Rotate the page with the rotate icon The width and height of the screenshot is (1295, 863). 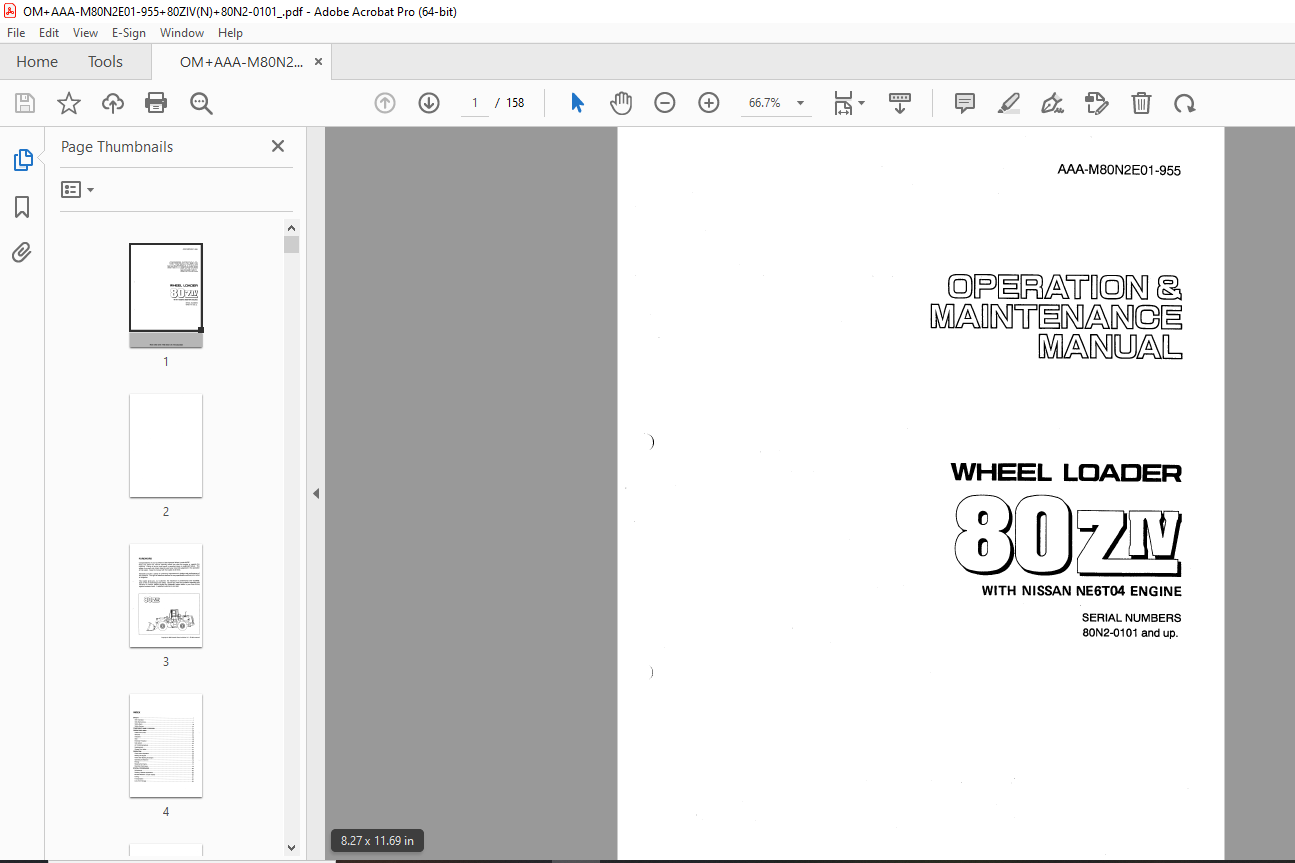1185,103
